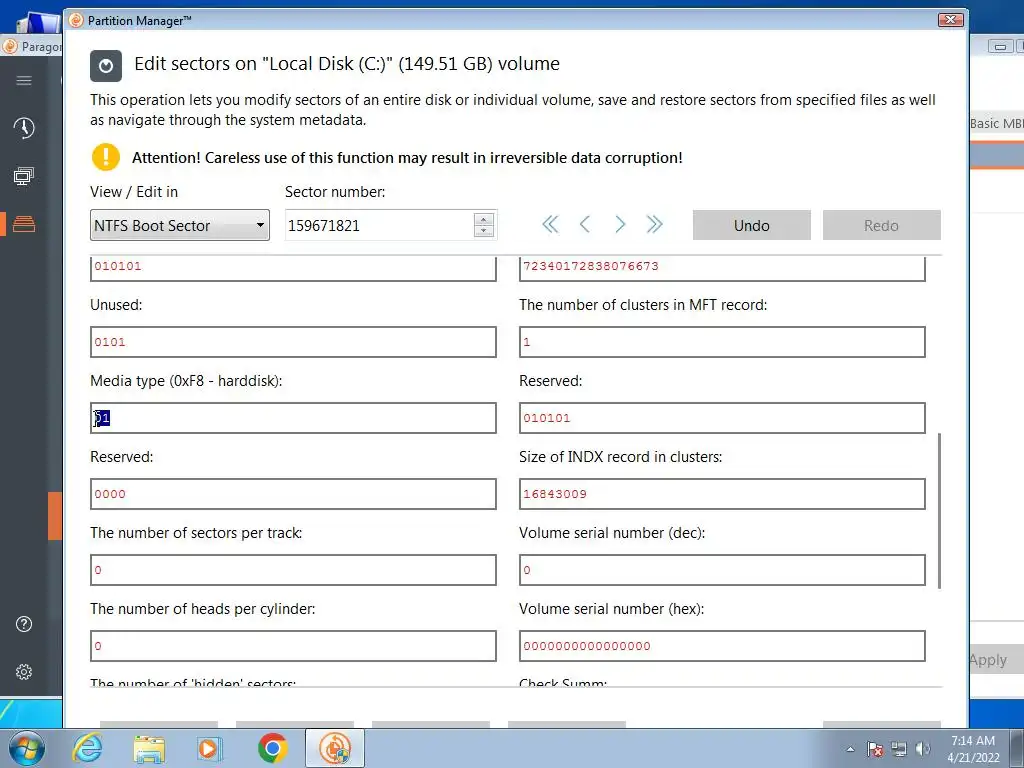Image resolution: width=1024 pixels, height=768 pixels.
Task: Click Size of INDX record field
Action: tap(722, 494)
